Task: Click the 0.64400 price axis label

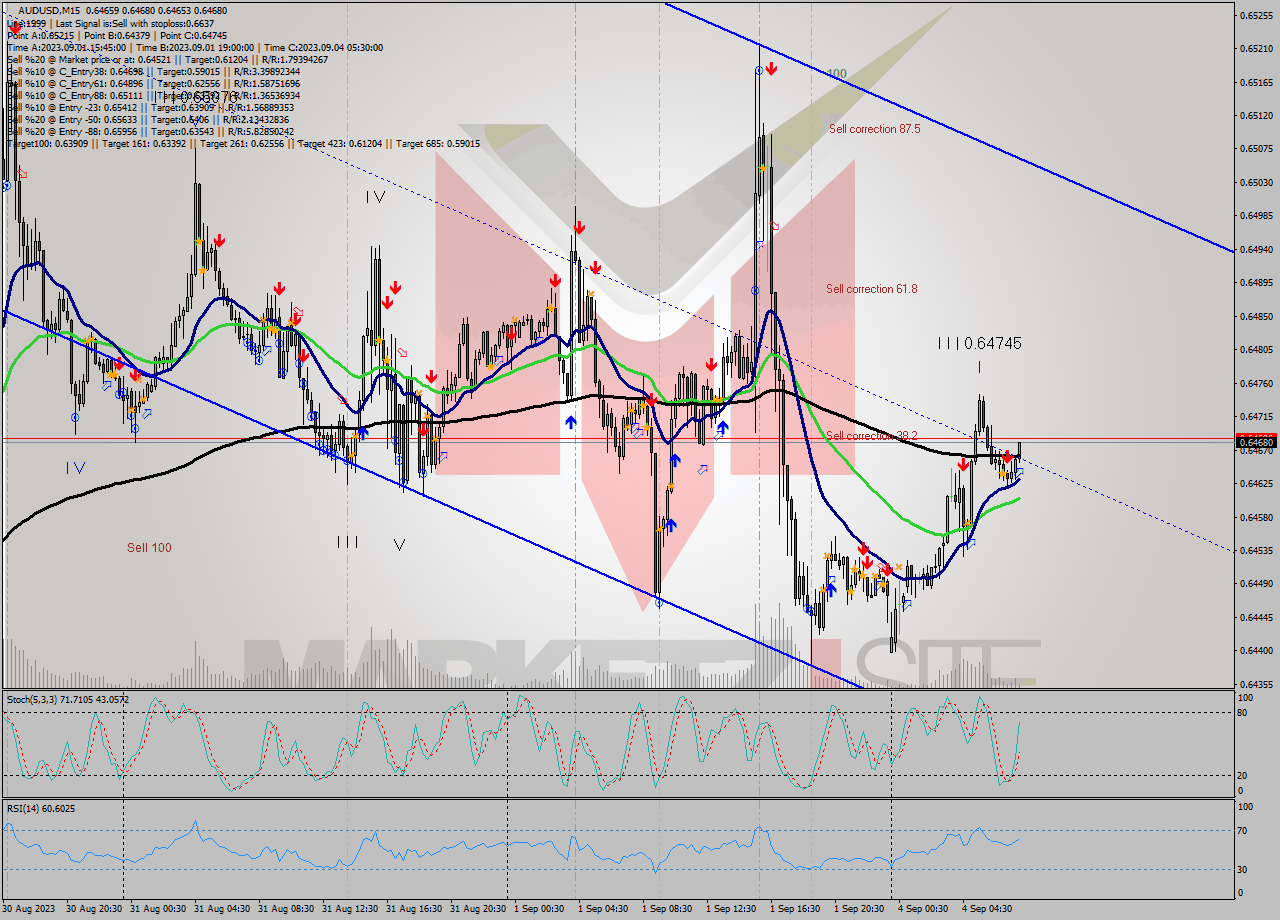Action: (1256, 650)
